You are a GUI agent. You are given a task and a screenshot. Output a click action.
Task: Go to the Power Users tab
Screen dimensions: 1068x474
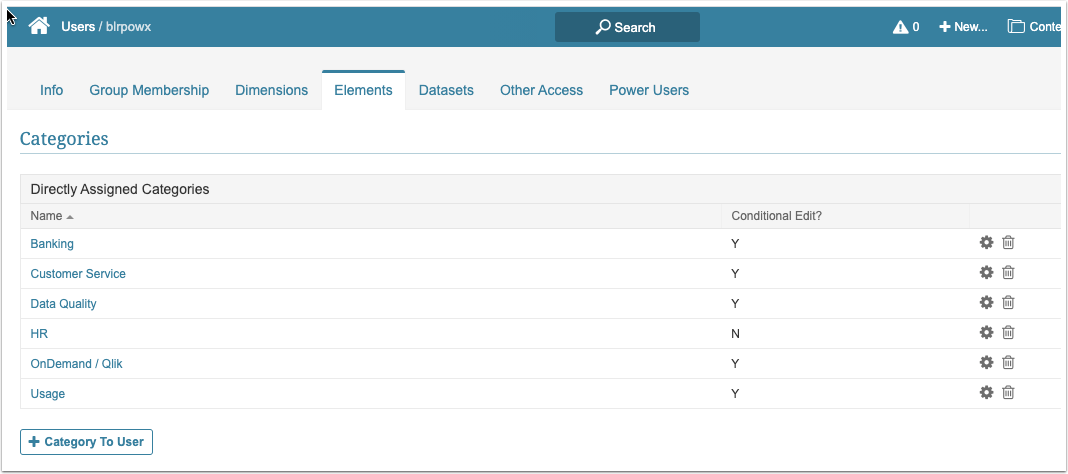649,90
